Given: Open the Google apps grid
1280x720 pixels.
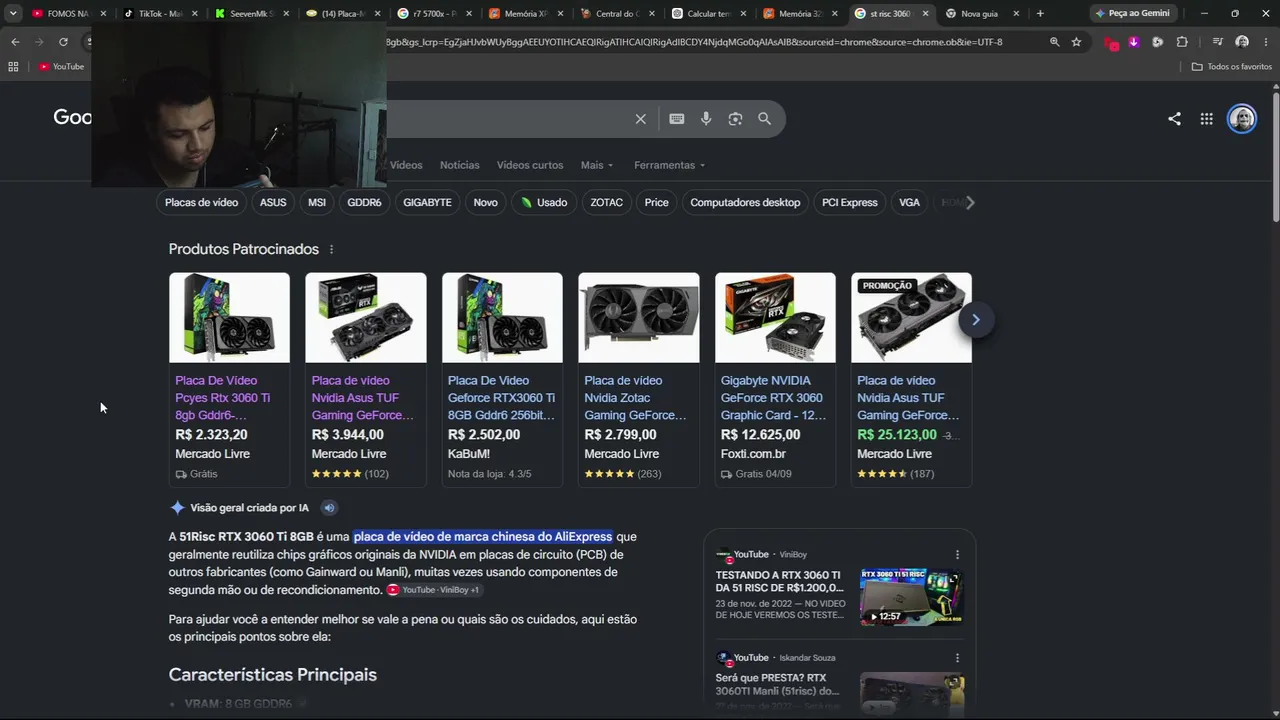Looking at the screenshot, I should pos(1207,119).
